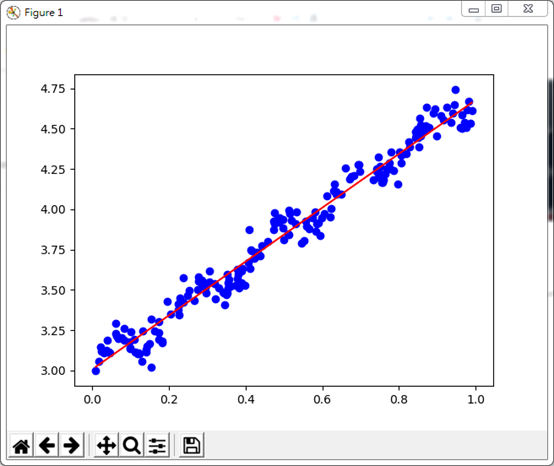The height and width of the screenshot is (466, 554).
Task: Go forward to the next view
Action: pos(72,446)
